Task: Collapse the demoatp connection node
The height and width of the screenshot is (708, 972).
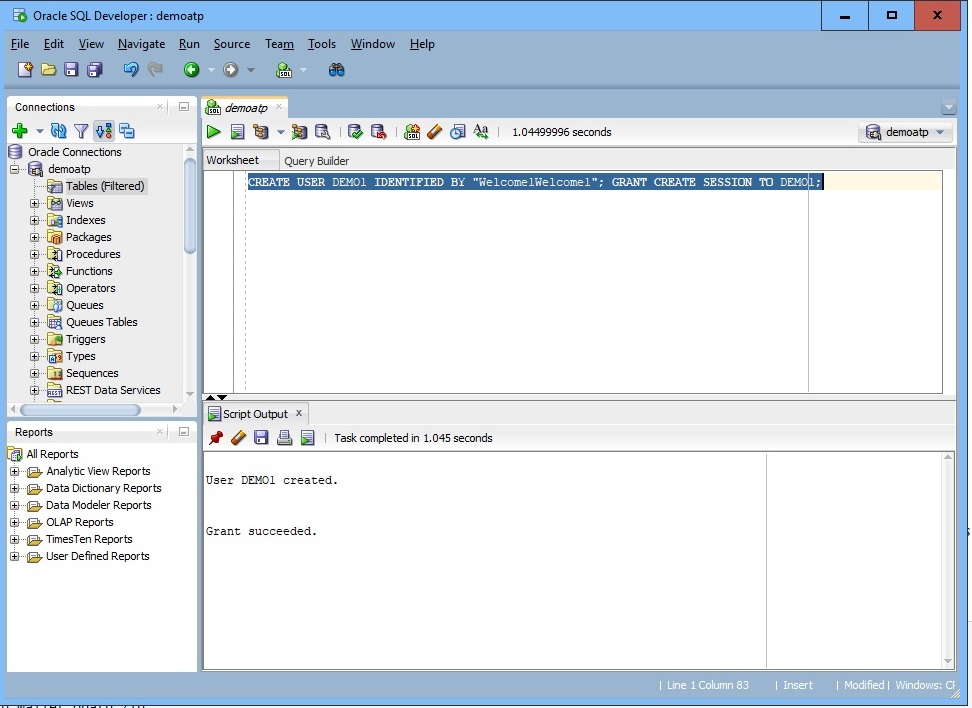Action: 15,169
